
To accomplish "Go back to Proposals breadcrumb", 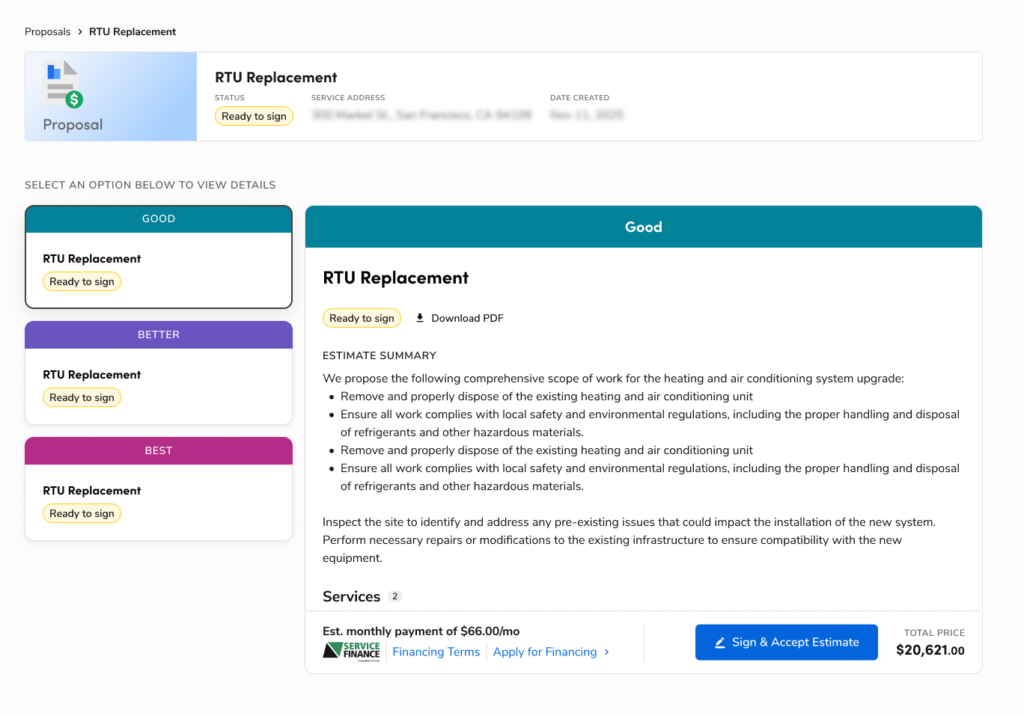I will click(47, 32).
